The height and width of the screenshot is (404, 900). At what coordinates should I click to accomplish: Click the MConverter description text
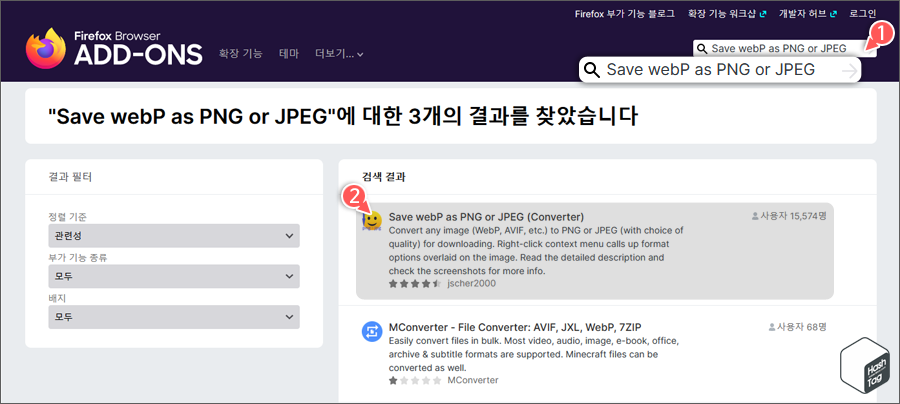click(534, 354)
